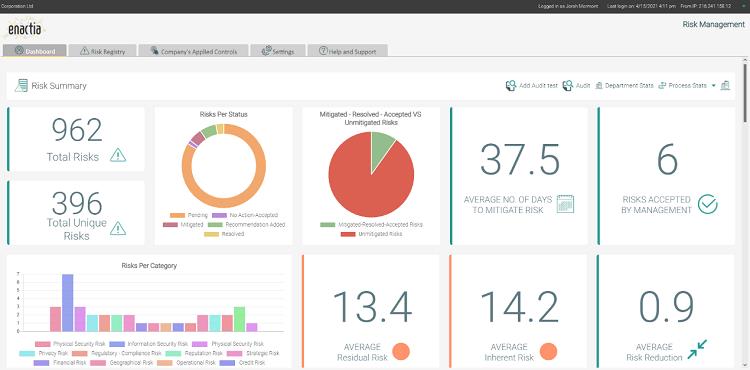Image resolution: width=750 pixels, height=370 pixels.
Task: Click the warning triangle beside Total Risks
Action: click(118, 155)
